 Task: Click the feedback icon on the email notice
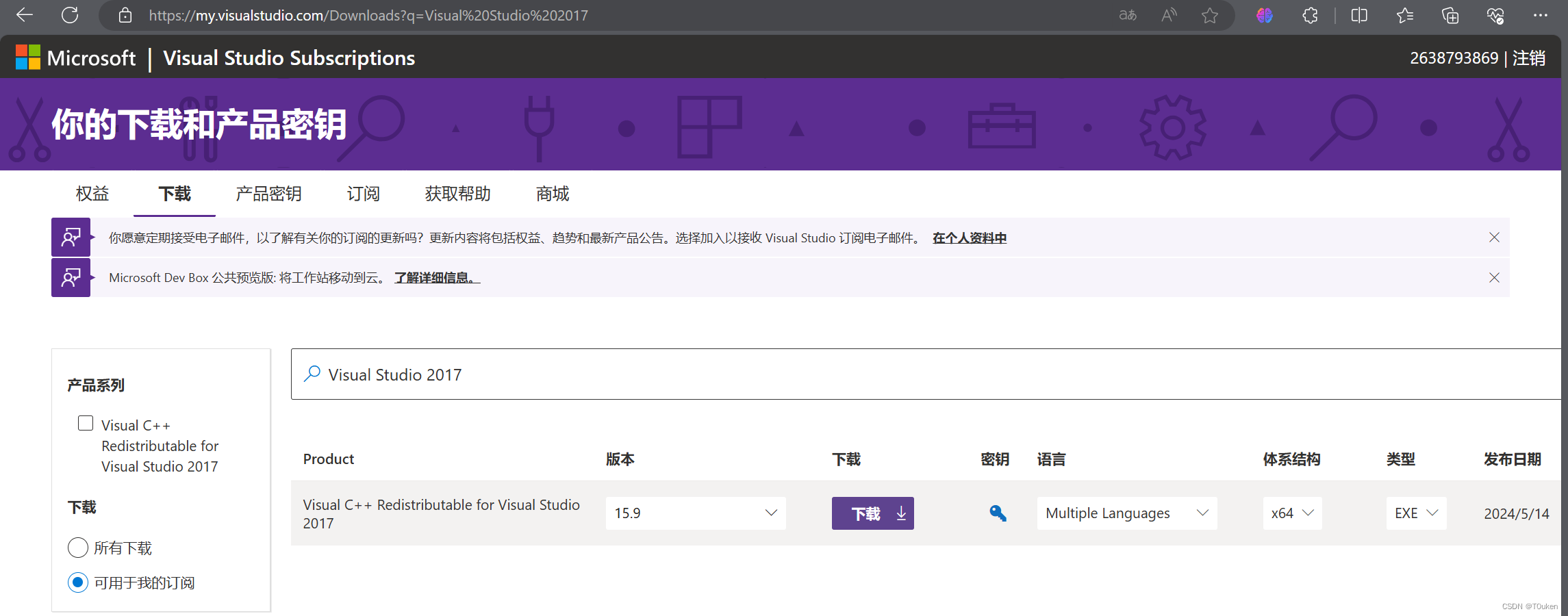pyautogui.click(x=71, y=238)
